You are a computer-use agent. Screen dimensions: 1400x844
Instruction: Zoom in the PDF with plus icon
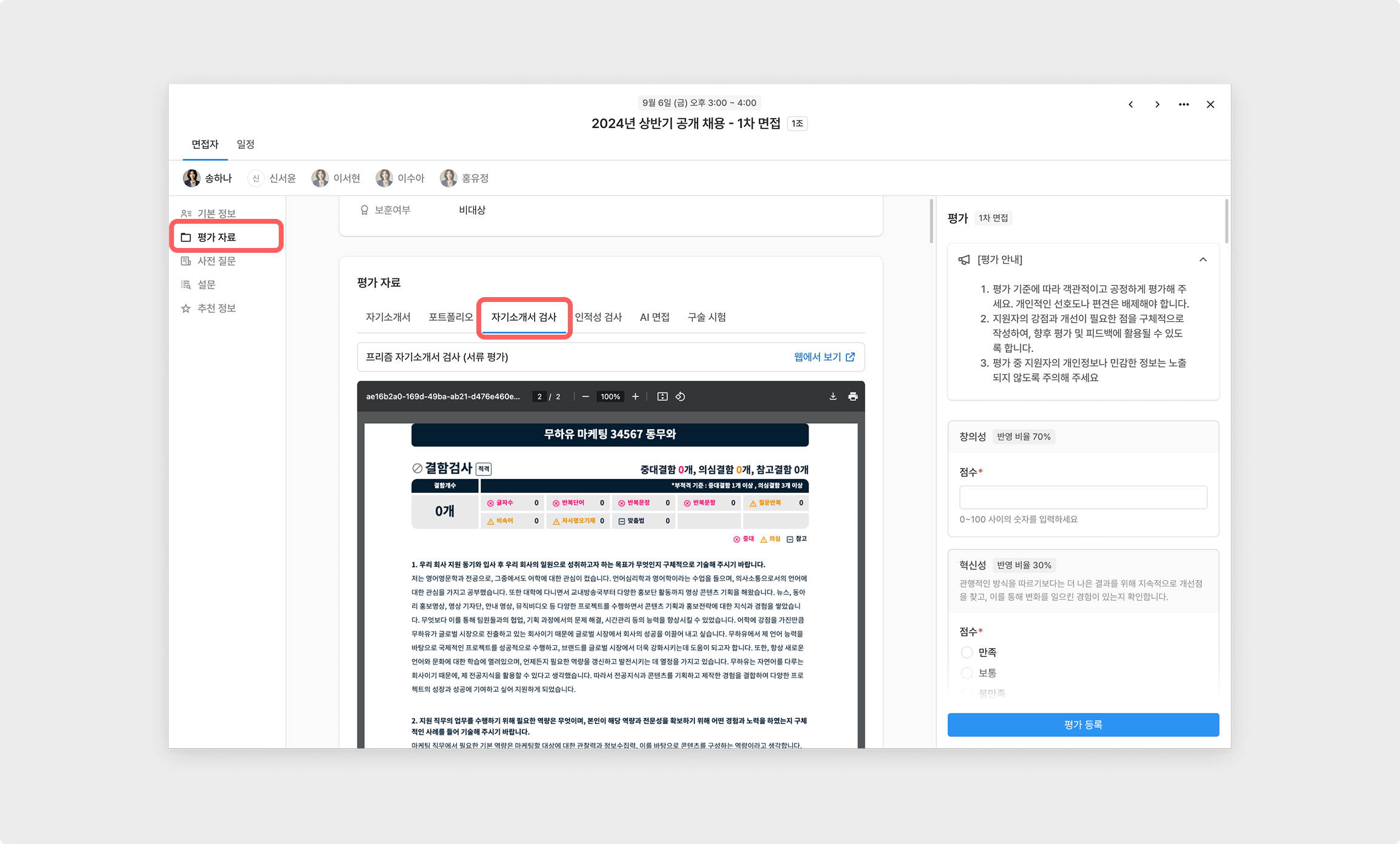point(635,397)
